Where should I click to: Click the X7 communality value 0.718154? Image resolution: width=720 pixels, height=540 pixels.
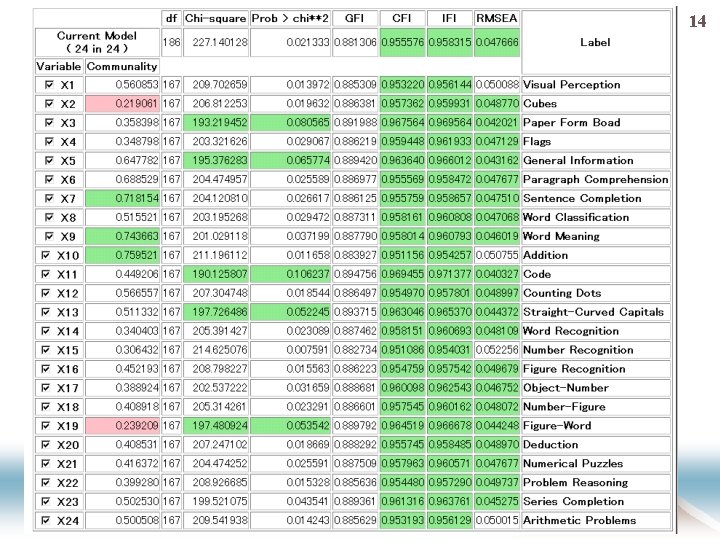122,198
